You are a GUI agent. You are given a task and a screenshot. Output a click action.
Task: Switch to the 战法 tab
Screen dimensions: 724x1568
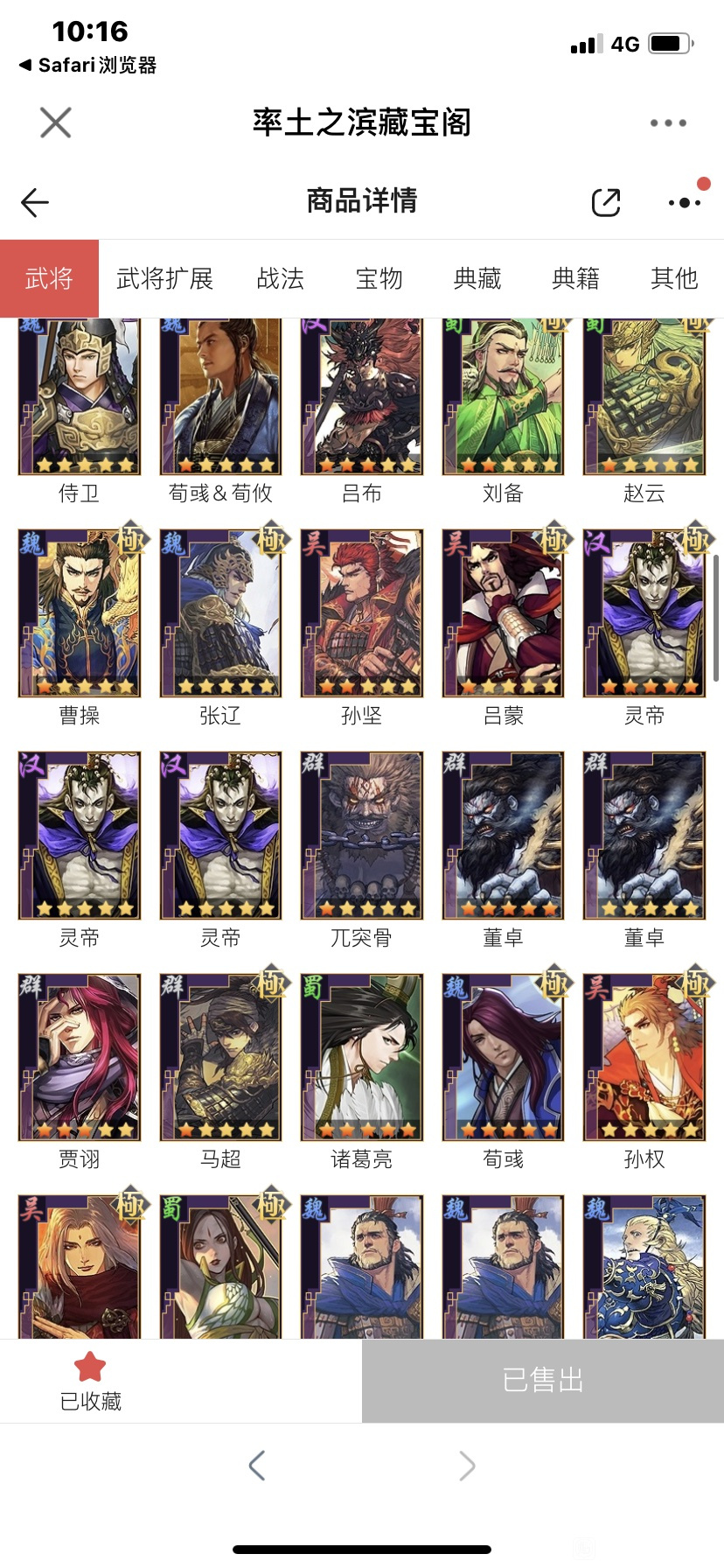tap(281, 278)
